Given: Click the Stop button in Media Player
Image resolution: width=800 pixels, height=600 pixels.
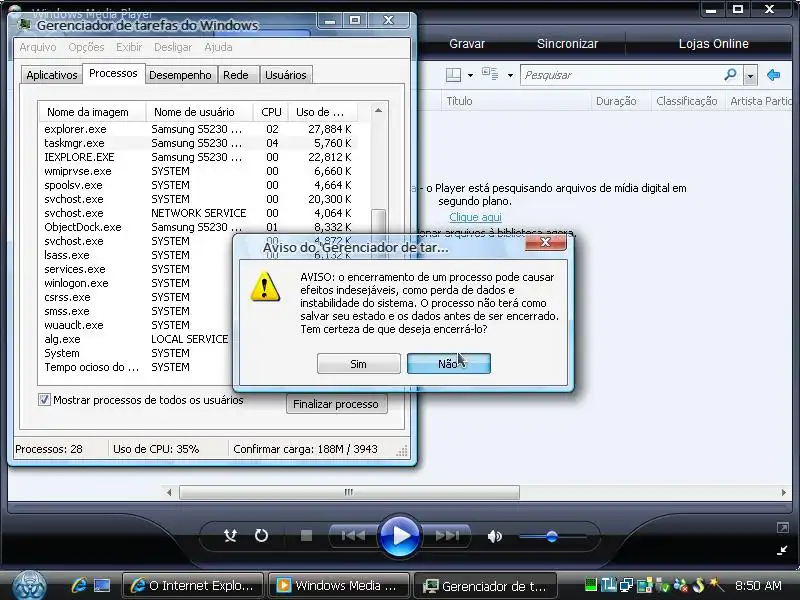Looking at the screenshot, I should click(x=306, y=536).
